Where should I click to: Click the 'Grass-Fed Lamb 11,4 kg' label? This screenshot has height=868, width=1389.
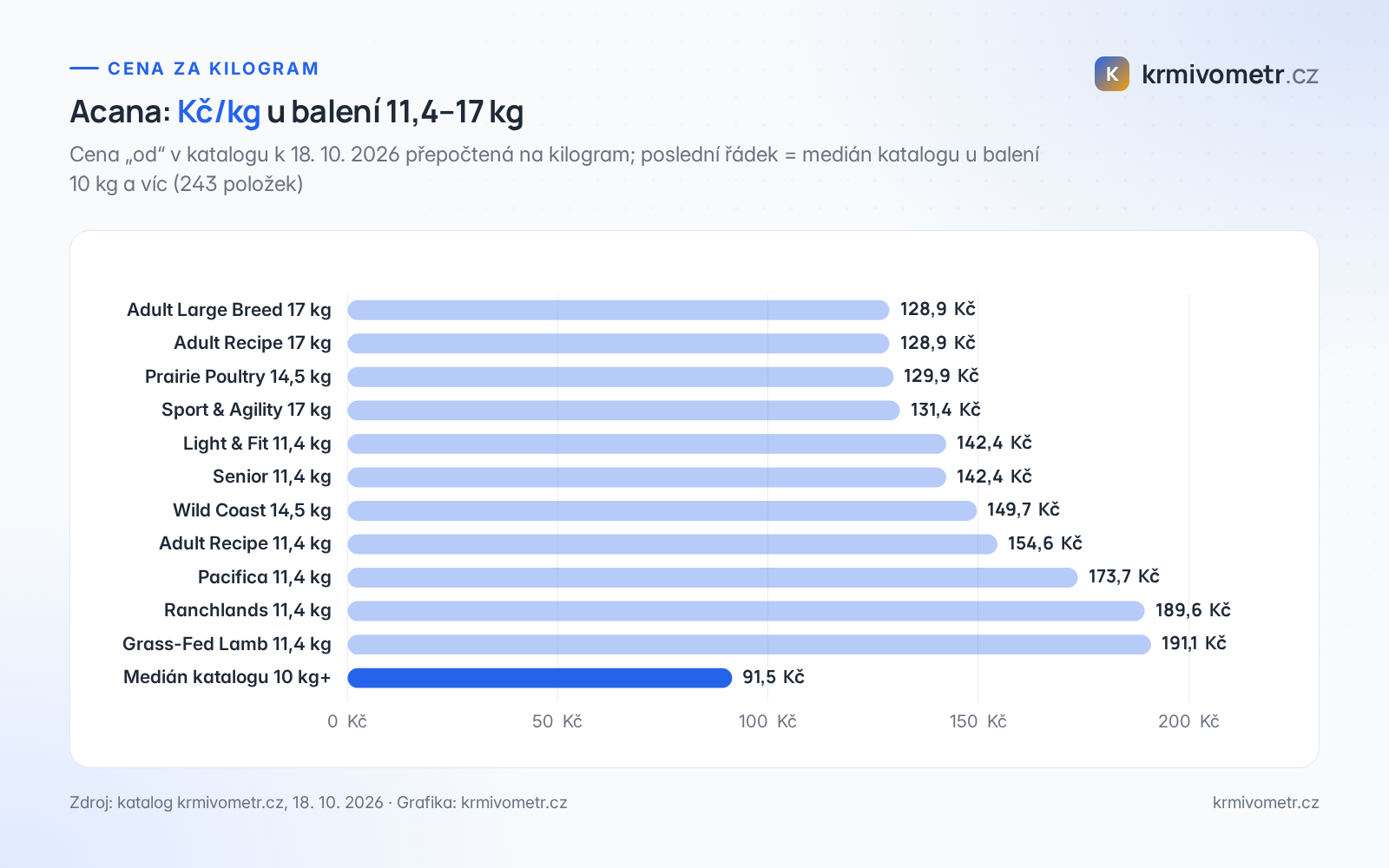tap(227, 644)
